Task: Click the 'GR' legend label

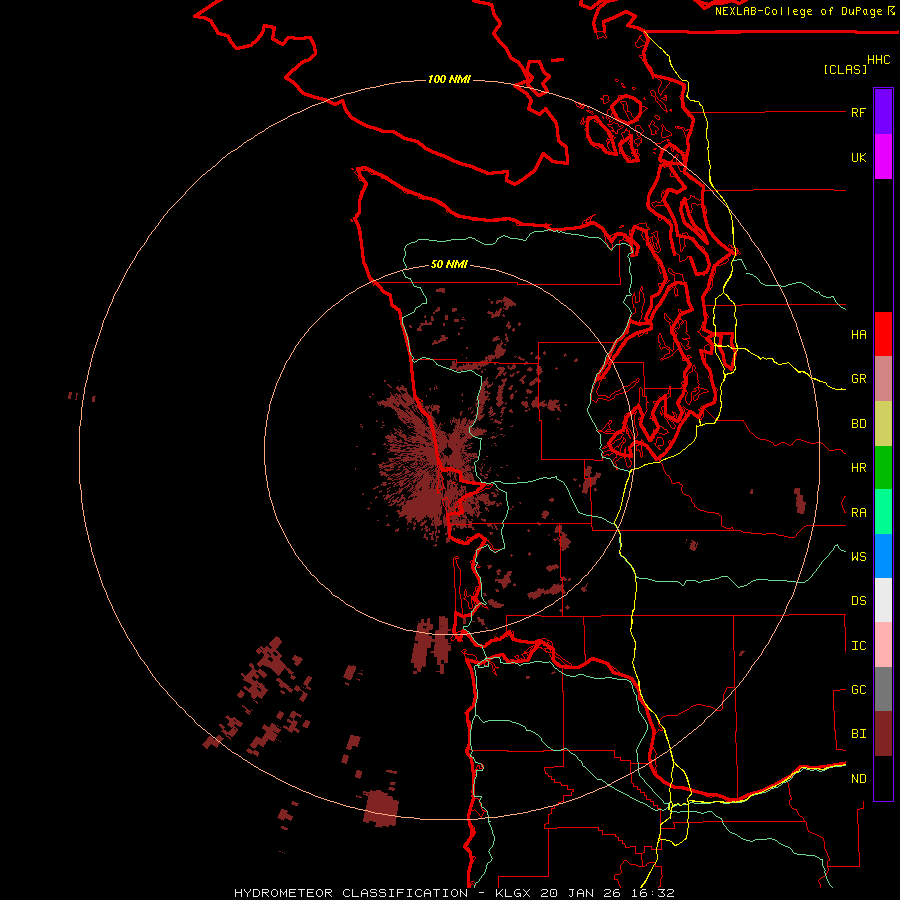Action: [858, 379]
